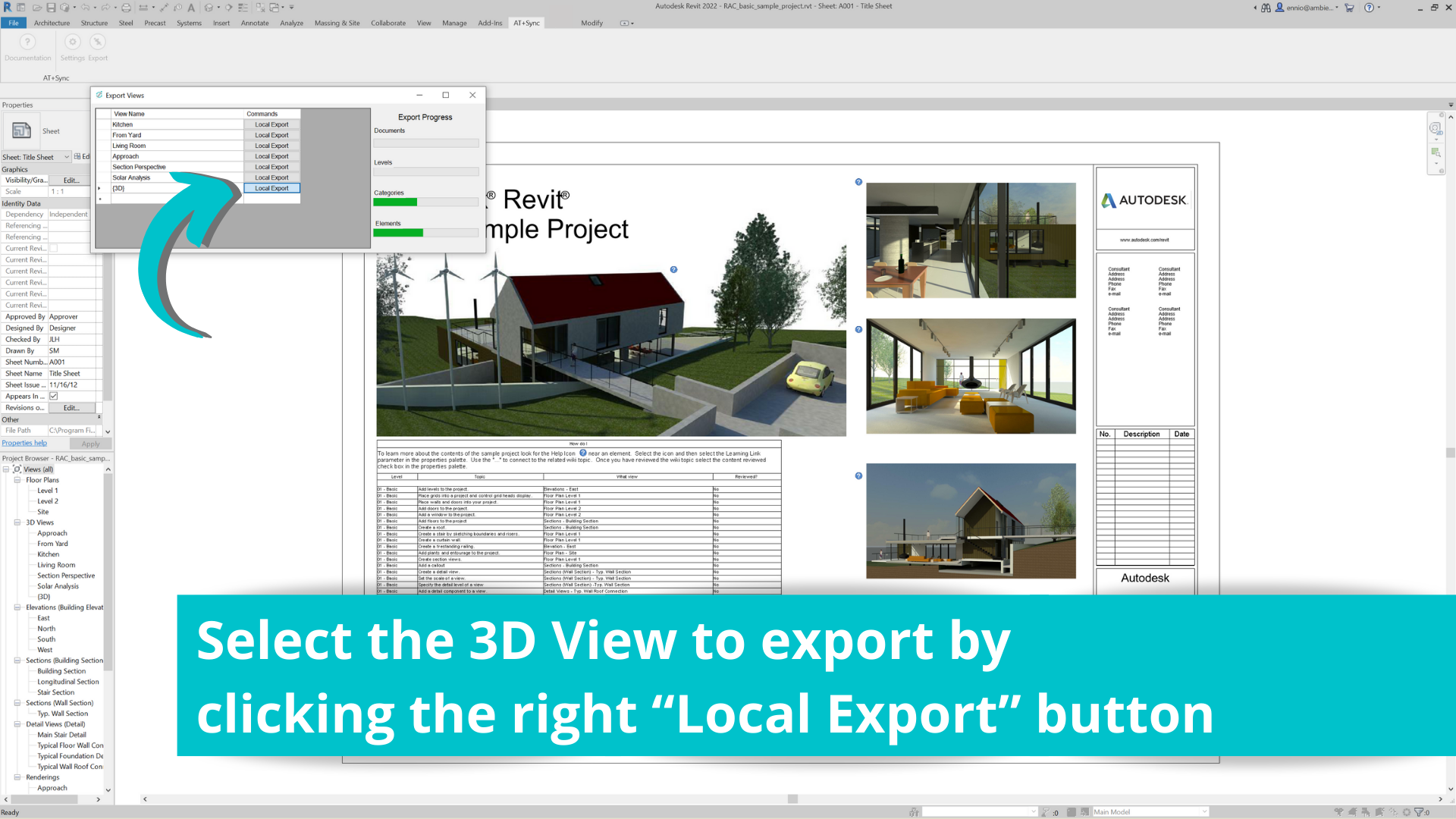Click the AT+Sync Export ribbon icon
The height and width of the screenshot is (819, 1456).
(98, 42)
